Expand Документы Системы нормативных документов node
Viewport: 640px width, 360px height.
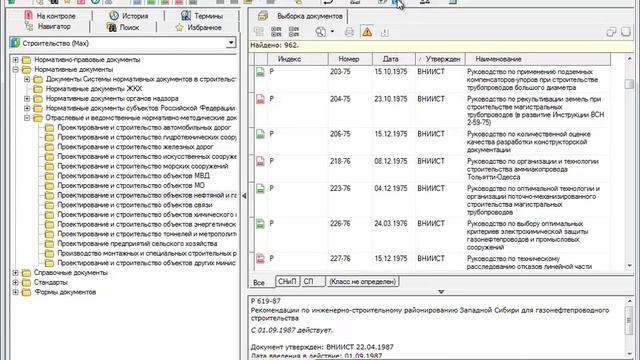click(27, 79)
